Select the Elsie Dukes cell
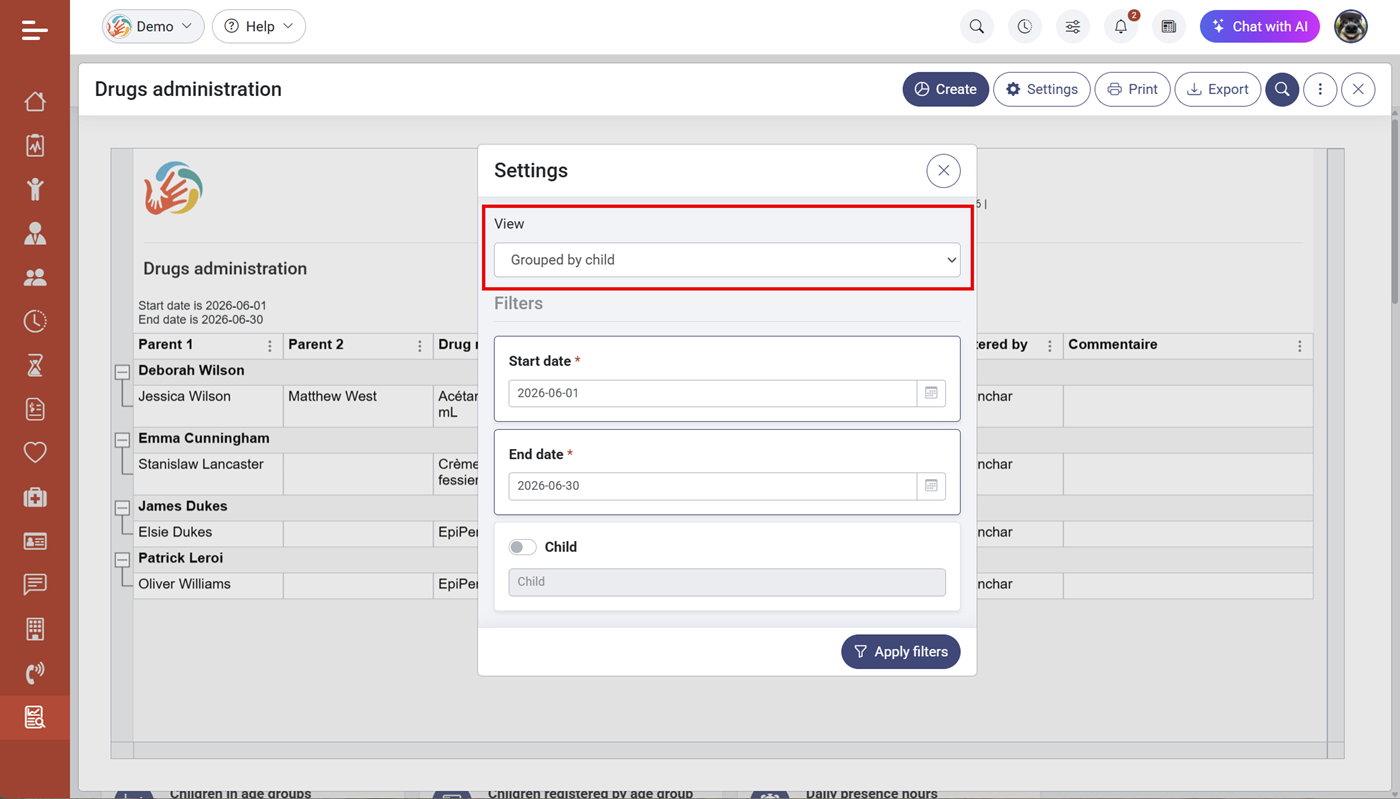The width and height of the screenshot is (1400, 799). tap(208, 533)
